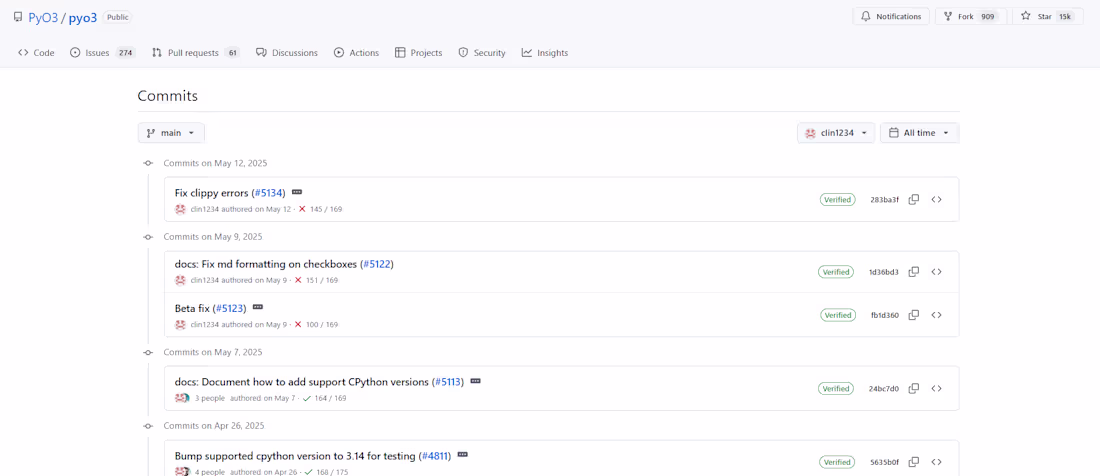This screenshot has width=1100, height=476.
Task: Click the 3 people authors link
Action: click(210, 398)
